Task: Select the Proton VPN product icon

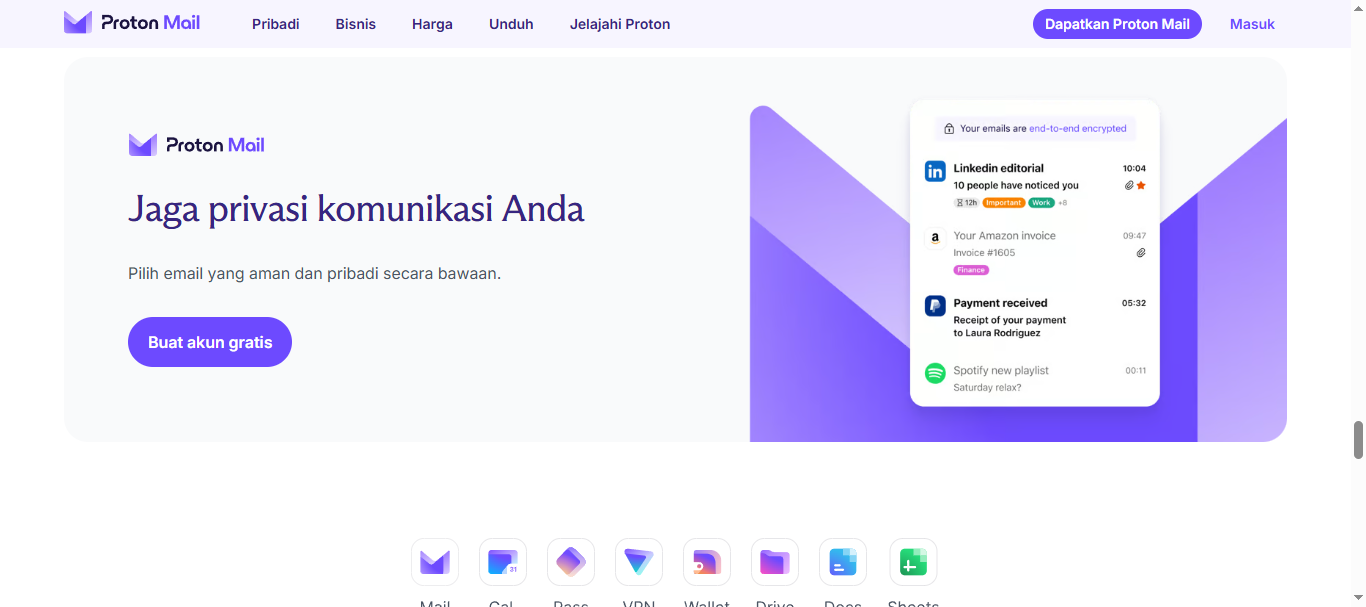Action: click(x=639, y=562)
